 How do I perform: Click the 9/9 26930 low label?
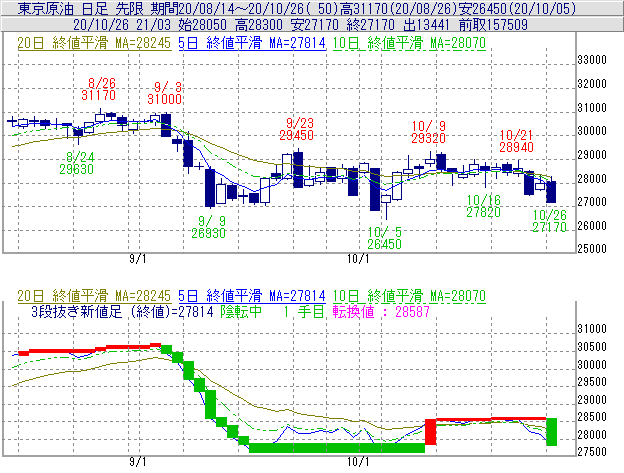(x=209, y=227)
